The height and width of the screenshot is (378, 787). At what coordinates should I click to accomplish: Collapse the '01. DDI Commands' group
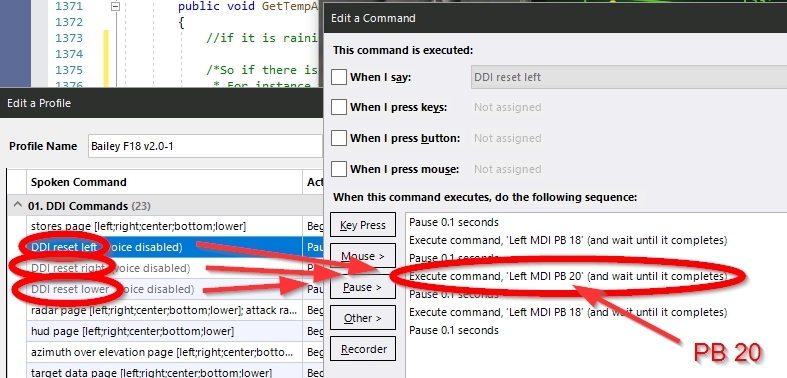[18, 206]
